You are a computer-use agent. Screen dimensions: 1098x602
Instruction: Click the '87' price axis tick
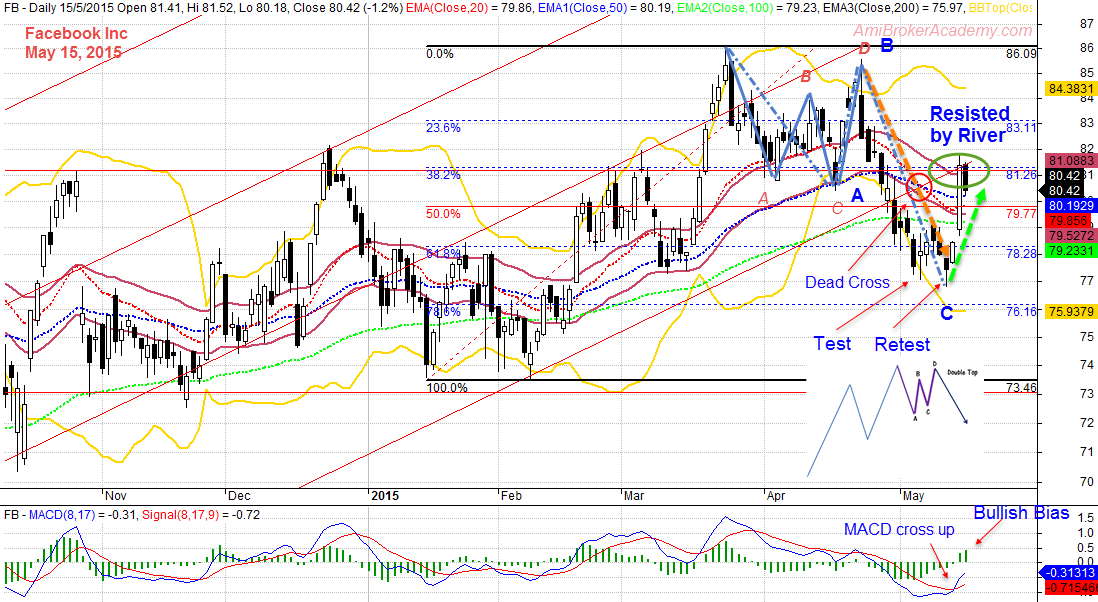(x=1087, y=24)
